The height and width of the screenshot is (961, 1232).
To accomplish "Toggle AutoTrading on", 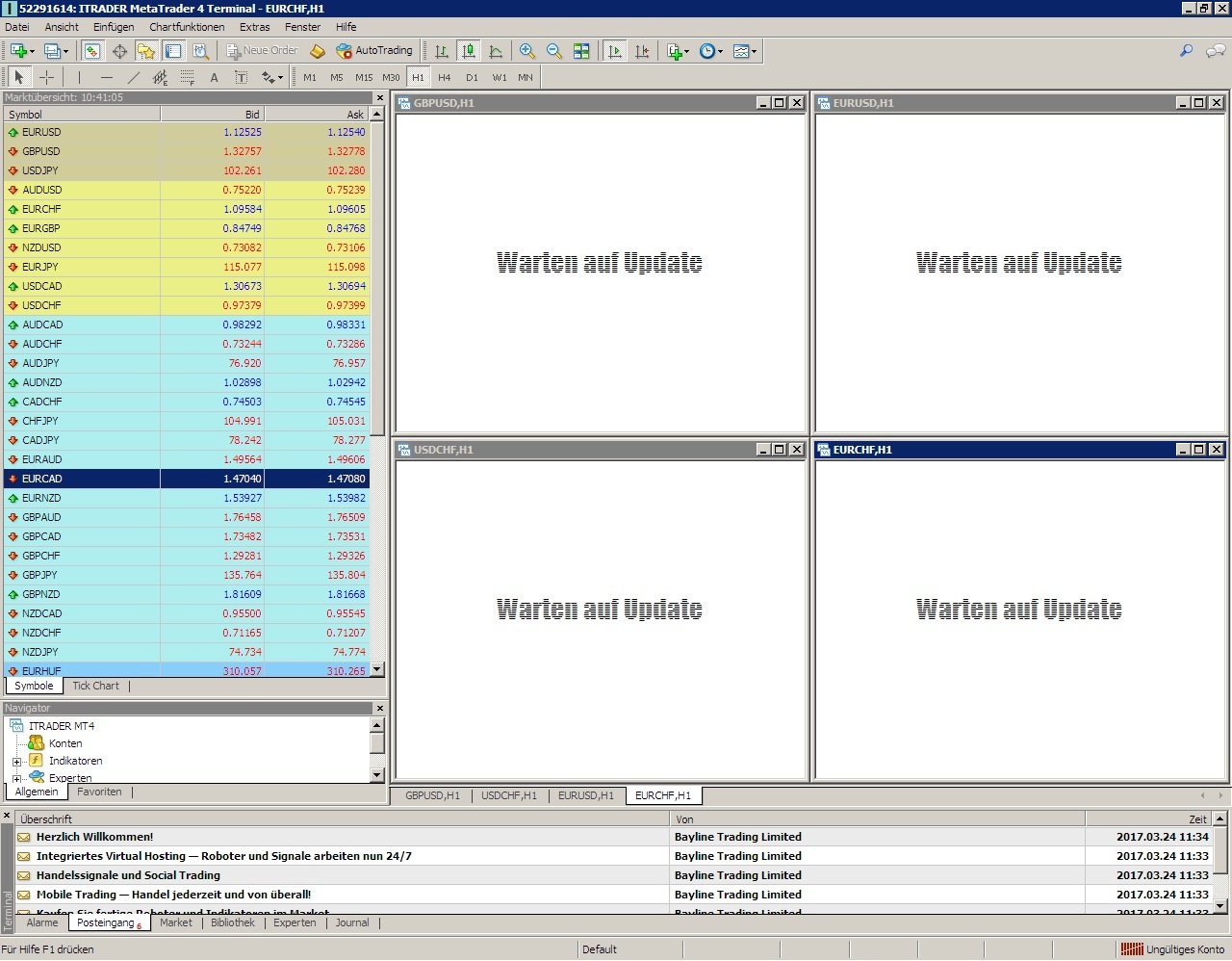I will pyautogui.click(x=373, y=51).
